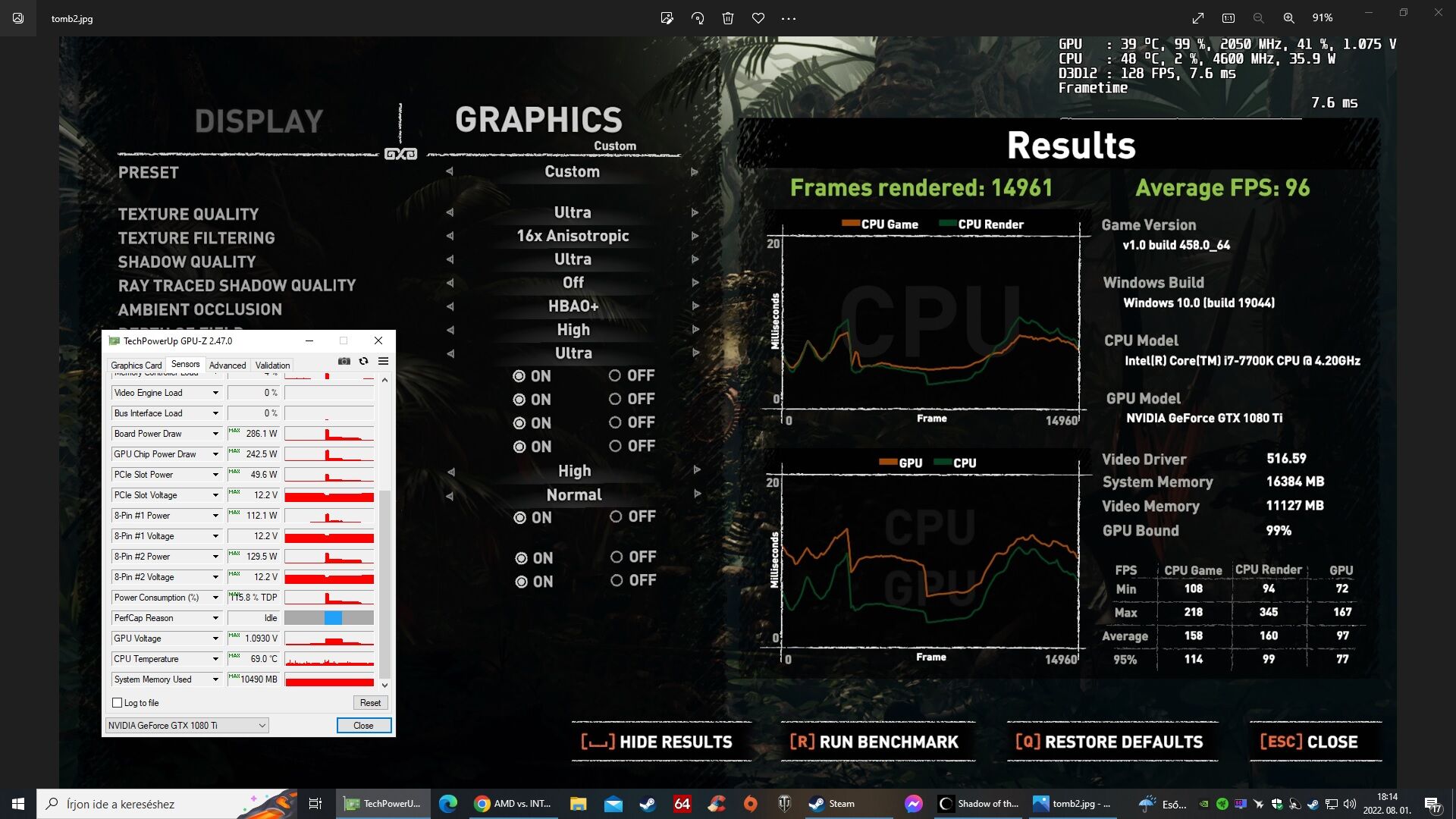Click GPU-Z camera screenshot icon

(344, 362)
